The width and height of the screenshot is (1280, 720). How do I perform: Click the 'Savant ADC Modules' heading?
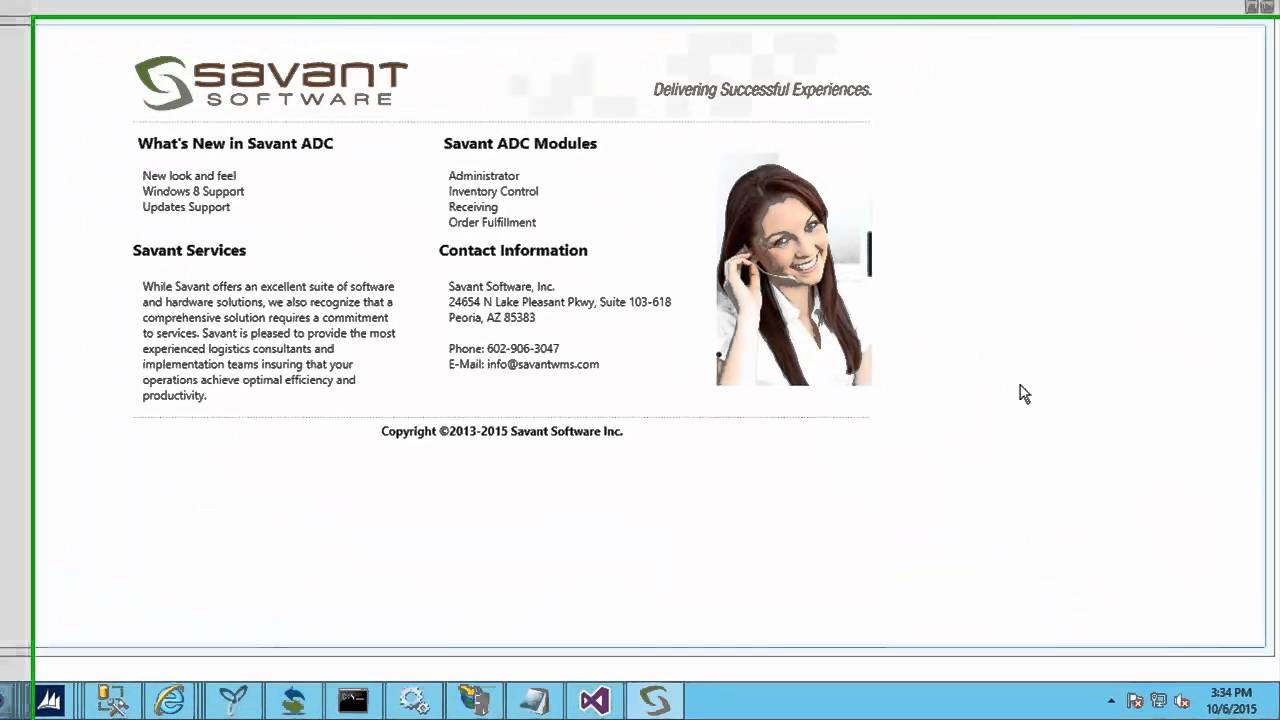tap(520, 144)
